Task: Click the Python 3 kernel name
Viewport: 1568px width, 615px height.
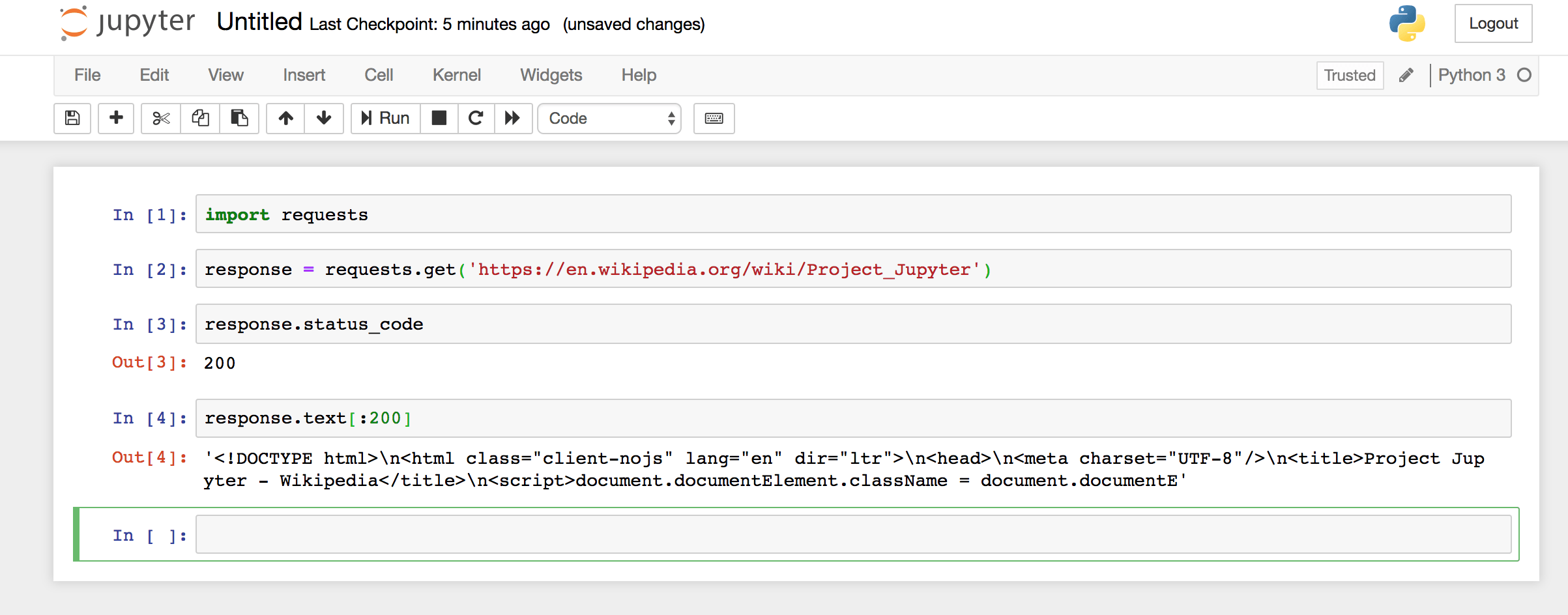Action: click(x=1472, y=75)
